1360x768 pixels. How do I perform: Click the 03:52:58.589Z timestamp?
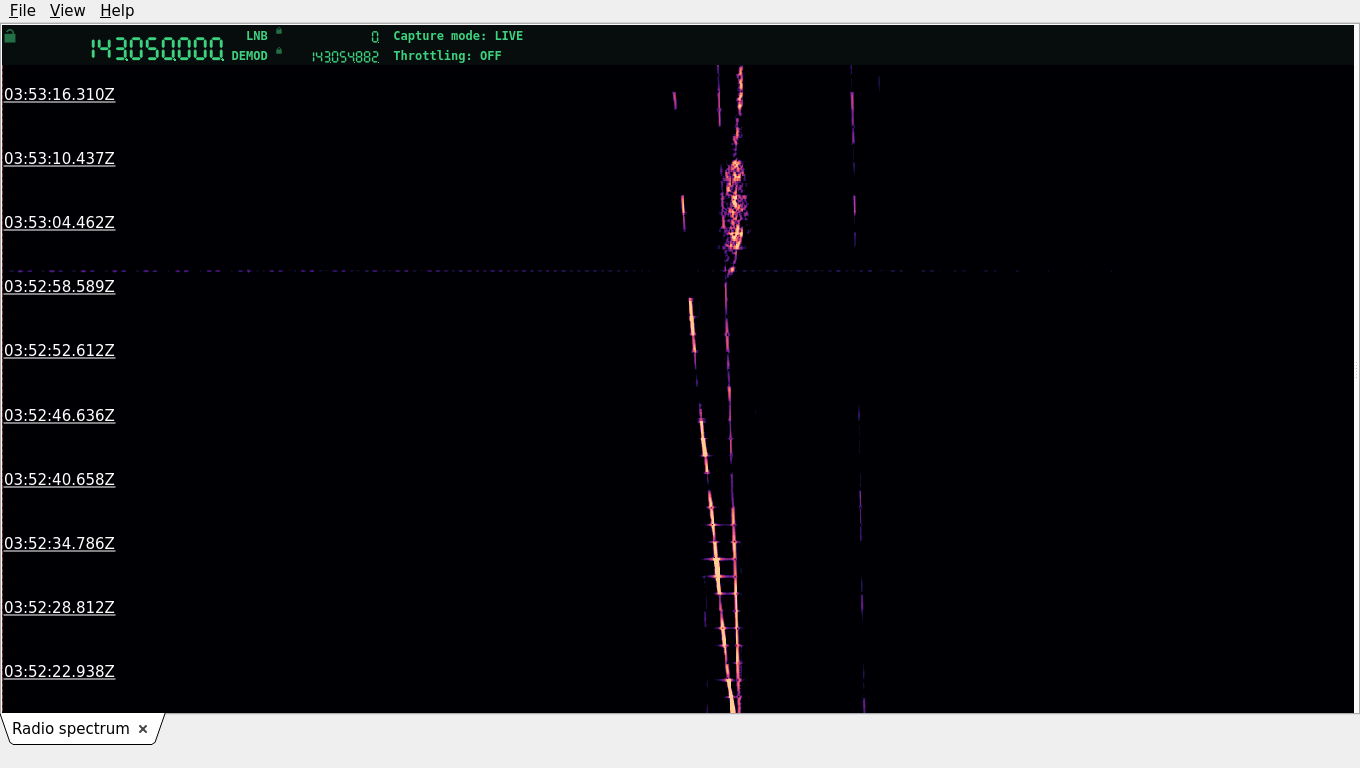[x=59, y=286]
